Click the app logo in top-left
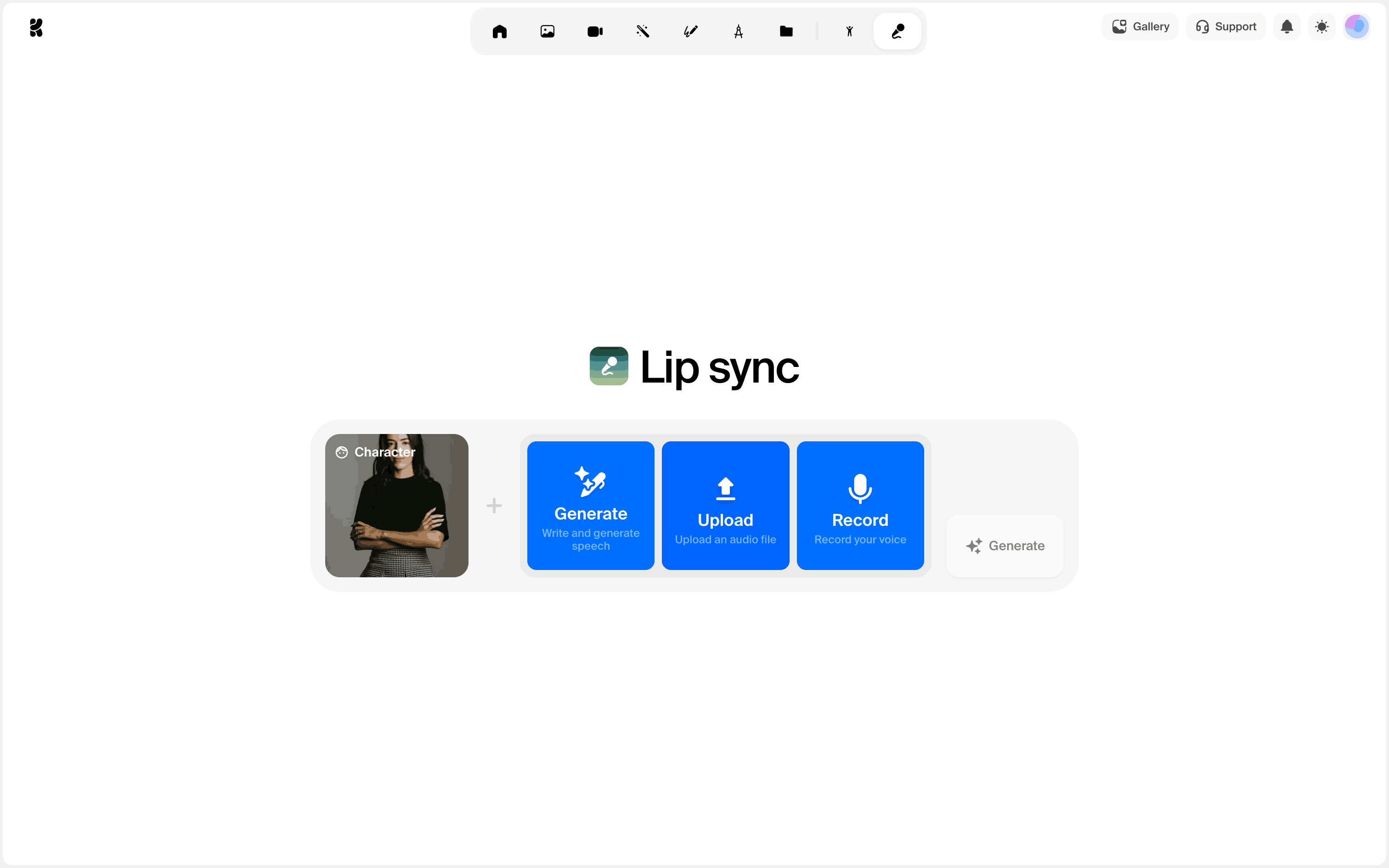The width and height of the screenshot is (1389, 868). [x=36, y=28]
